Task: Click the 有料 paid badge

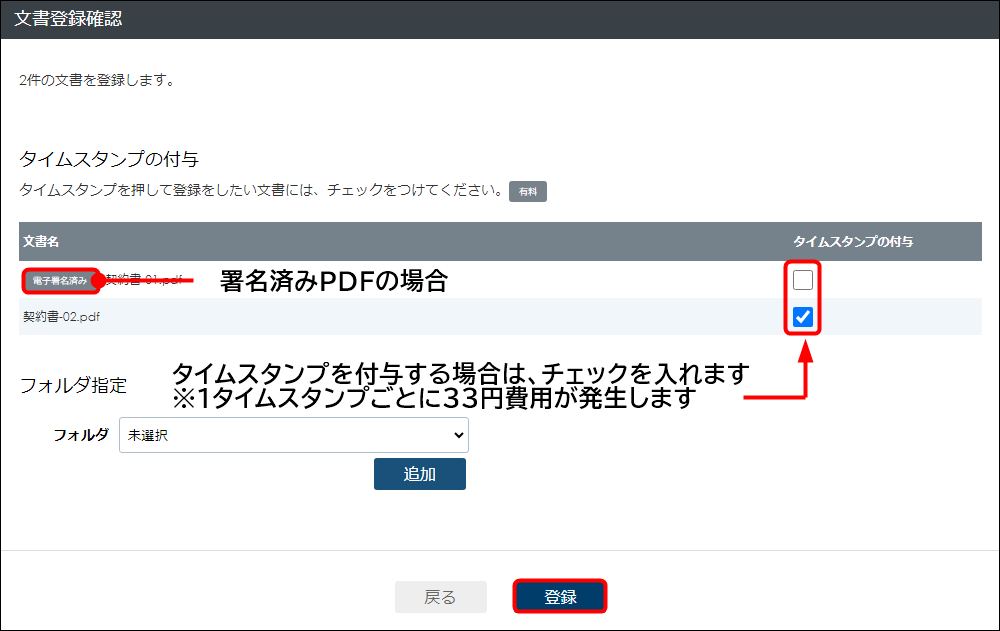Action: (x=527, y=191)
